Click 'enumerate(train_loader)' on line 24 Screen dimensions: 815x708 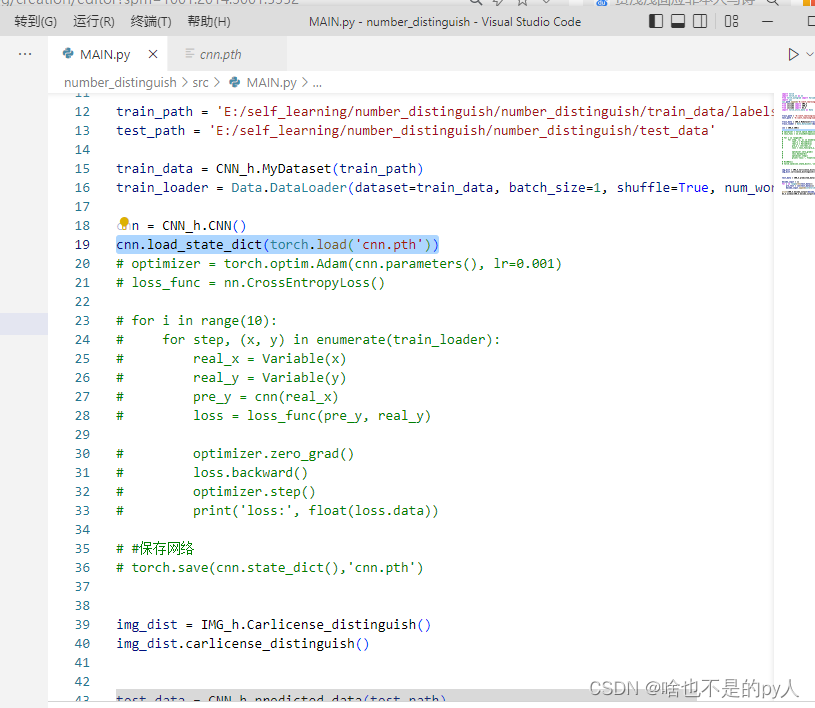(404, 340)
